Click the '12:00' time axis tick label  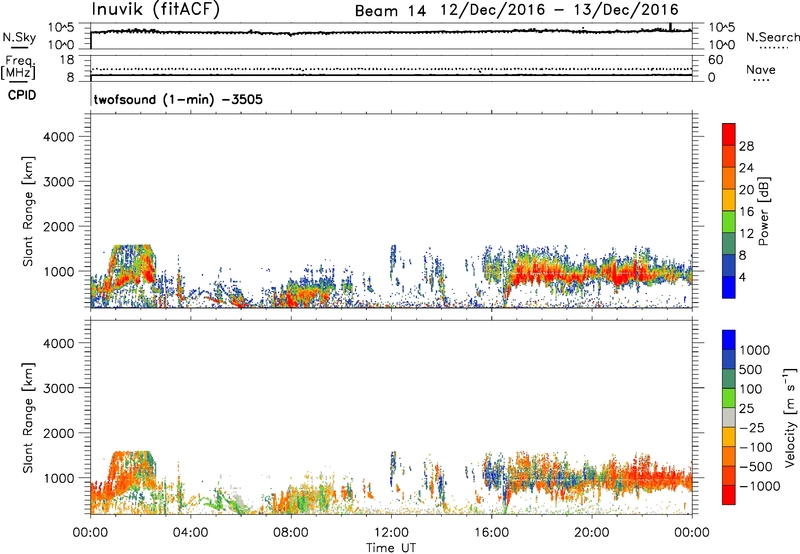(391, 533)
